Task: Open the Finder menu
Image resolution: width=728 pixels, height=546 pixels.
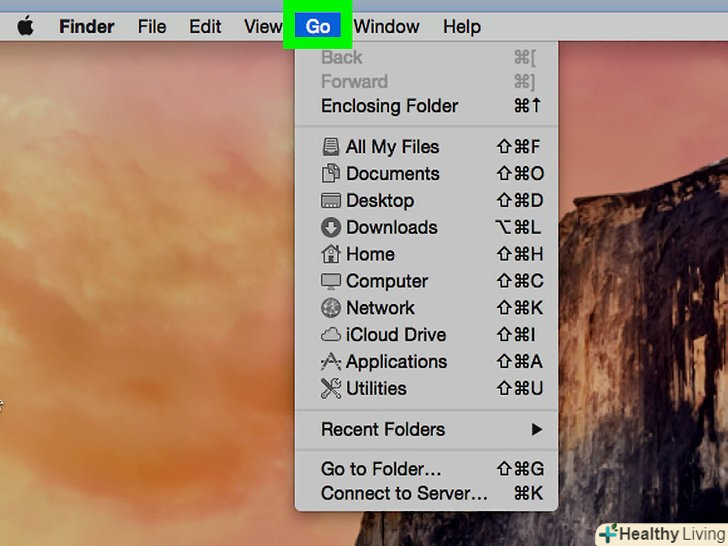Action: pyautogui.click(x=86, y=26)
